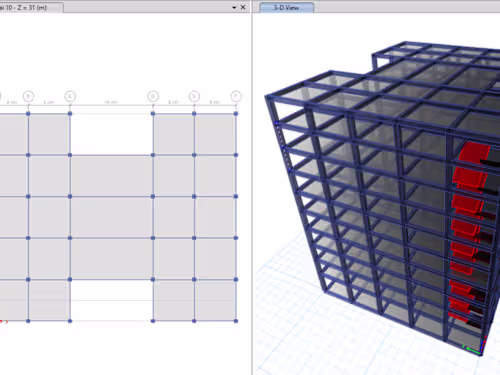Open the plan window dropdown arrow
The image size is (500, 375).
click(234, 7)
